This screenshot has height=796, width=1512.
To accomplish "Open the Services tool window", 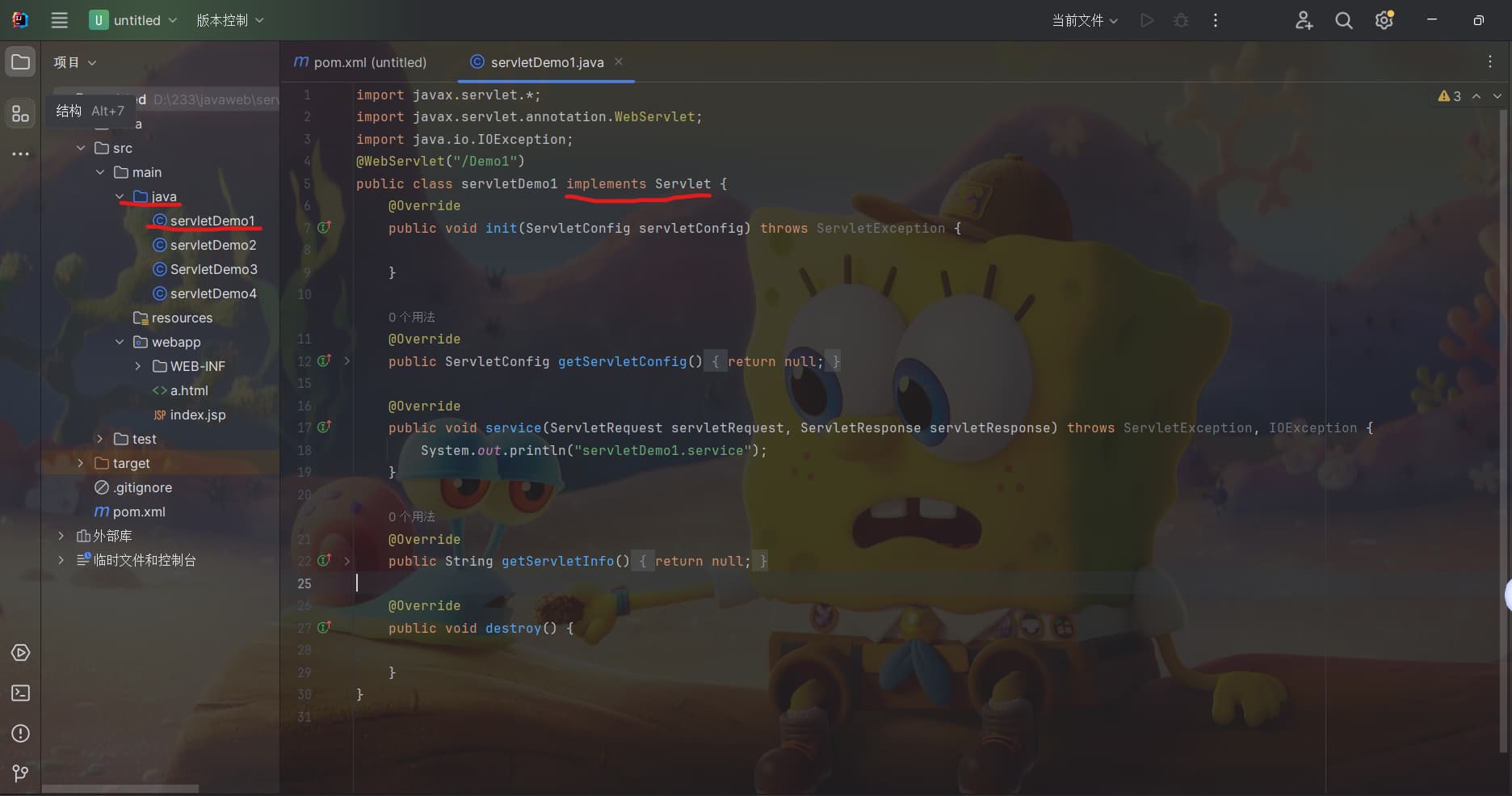I will pyautogui.click(x=20, y=652).
